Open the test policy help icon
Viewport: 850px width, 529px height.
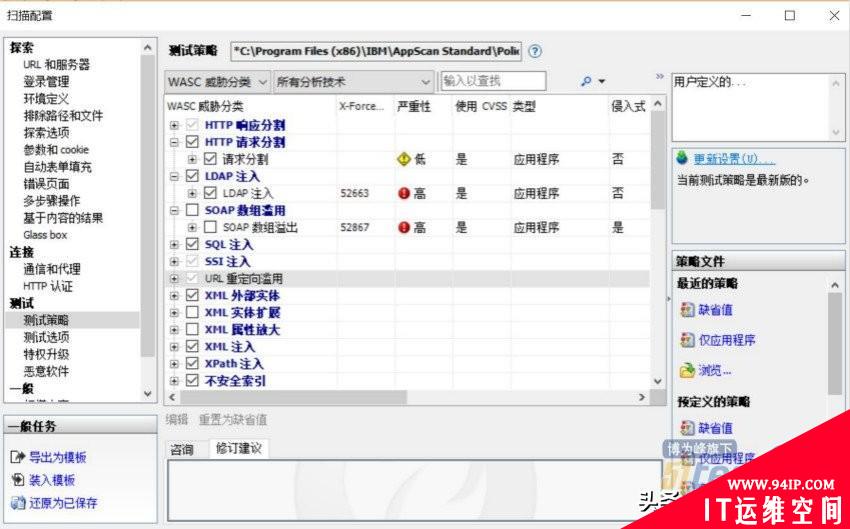coord(535,51)
